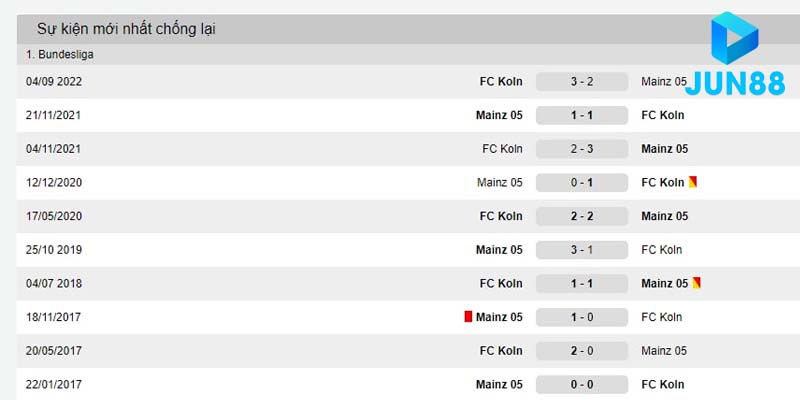The width and height of the screenshot is (800, 400).
Task: Click the JUN88 brand text
Action: click(x=735, y=84)
